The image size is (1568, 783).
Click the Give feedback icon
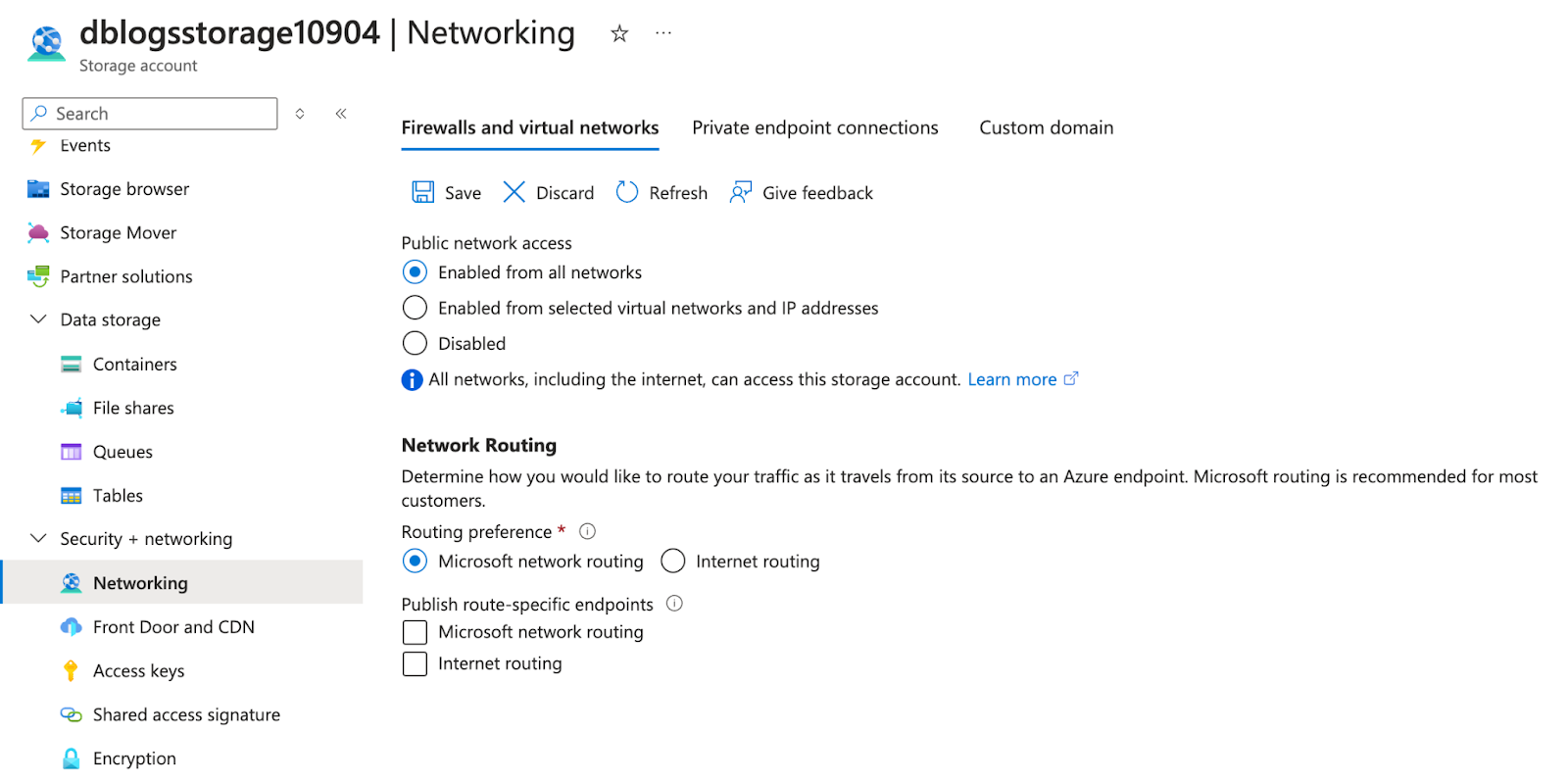(741, 192)
